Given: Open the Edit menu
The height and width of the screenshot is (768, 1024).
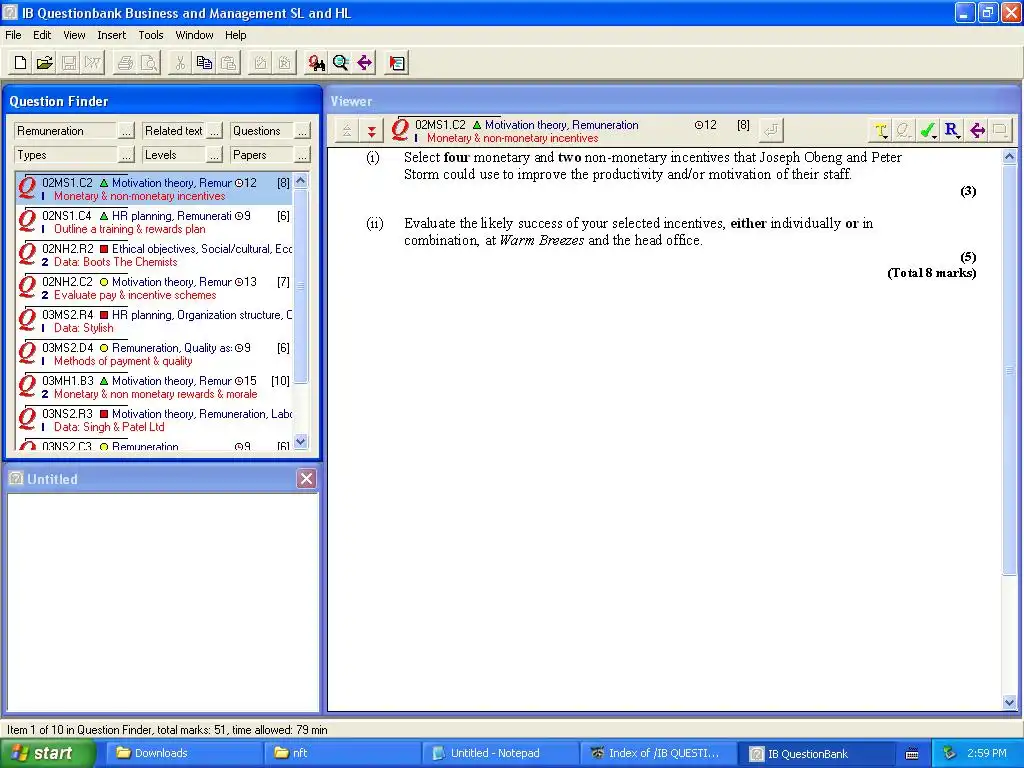Looking at the screenshot, I should (42, 35).
